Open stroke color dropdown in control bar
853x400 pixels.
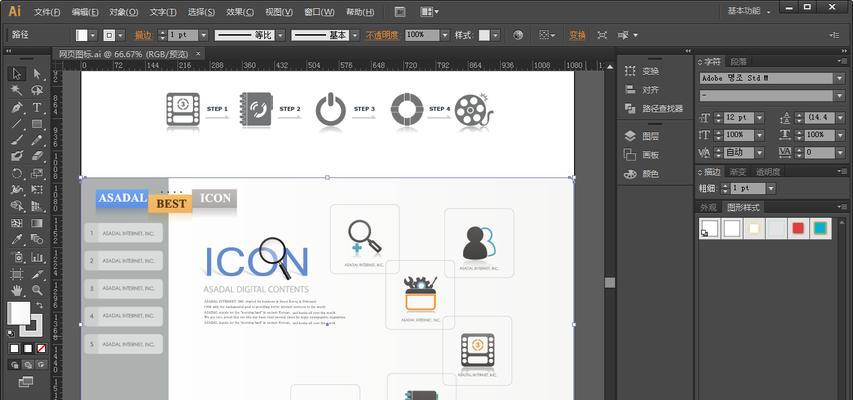[x=120, y=35]
